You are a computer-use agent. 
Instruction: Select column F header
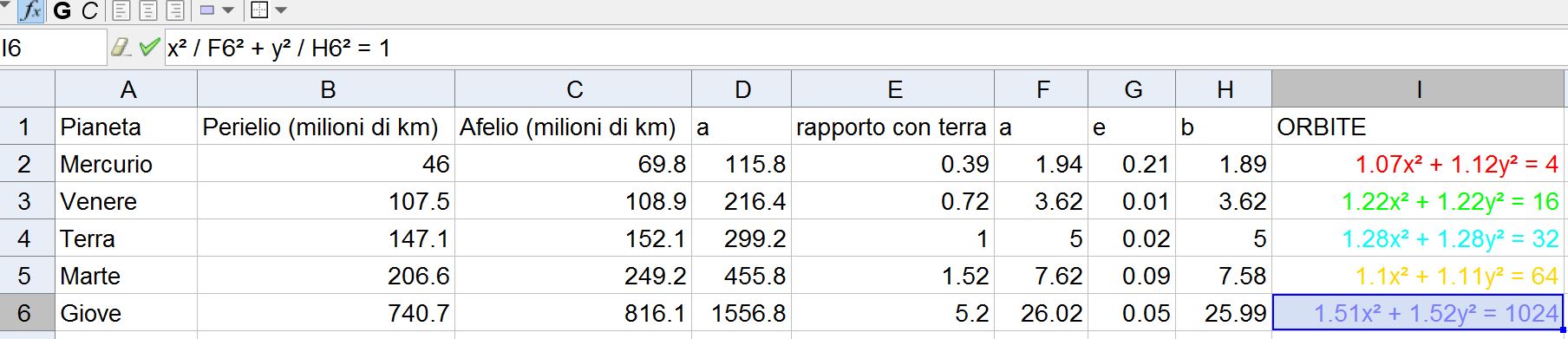pos(1041,89)
